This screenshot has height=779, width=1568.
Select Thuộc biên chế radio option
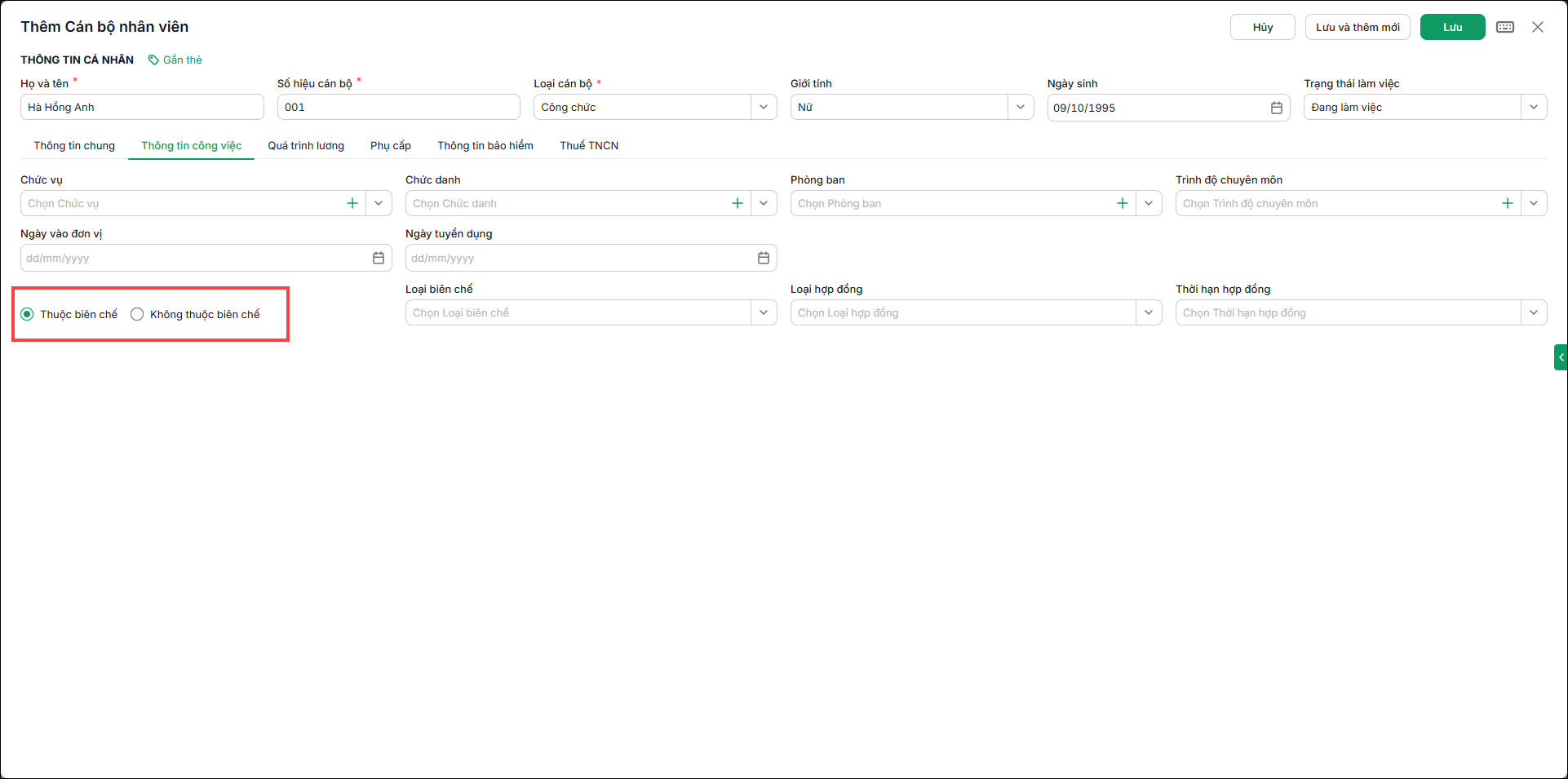click(x=27, y=314)
